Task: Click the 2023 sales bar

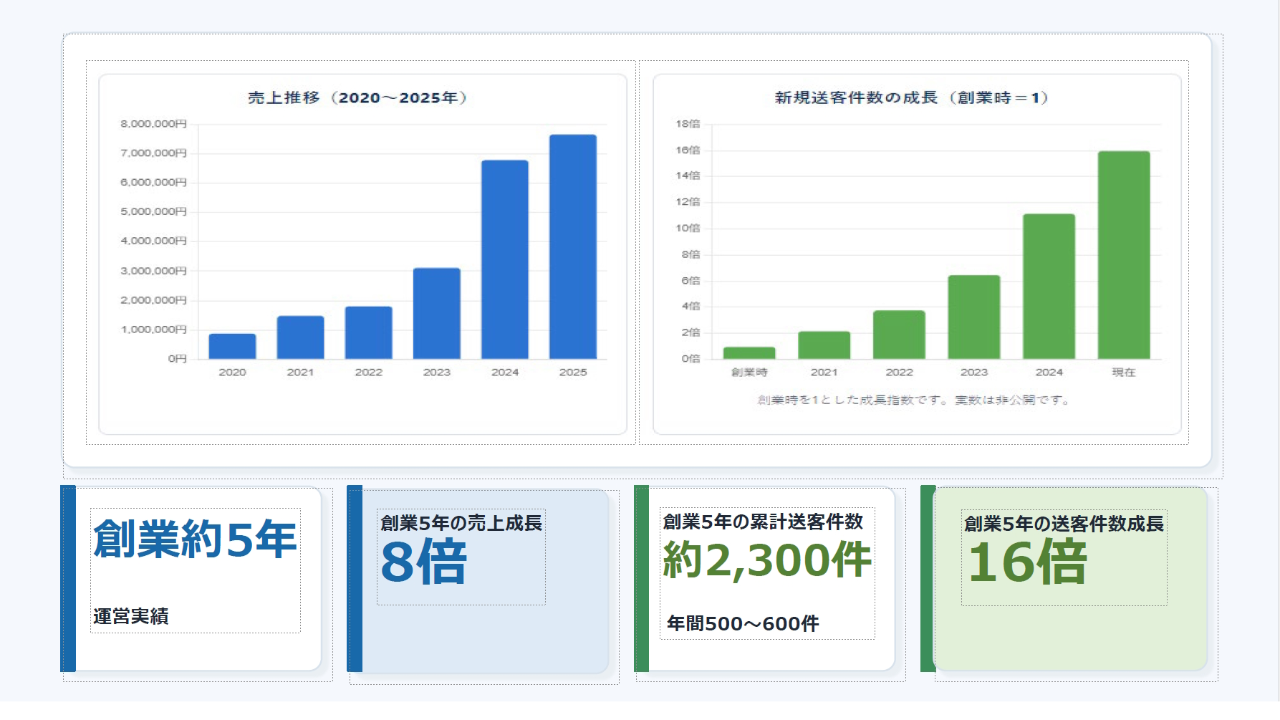Action: pos(436,313)
